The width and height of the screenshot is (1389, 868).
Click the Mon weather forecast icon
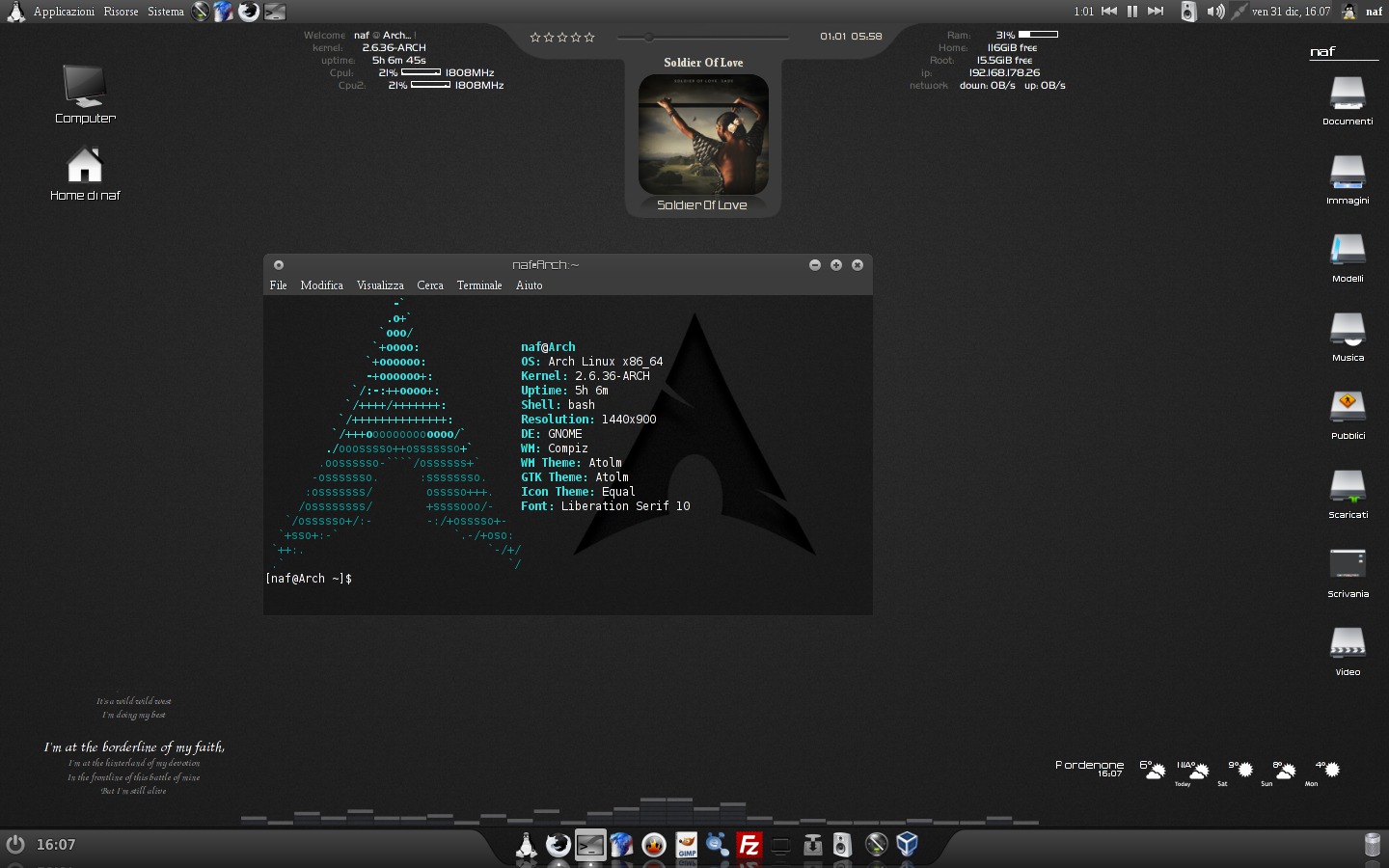[1331, 770]
